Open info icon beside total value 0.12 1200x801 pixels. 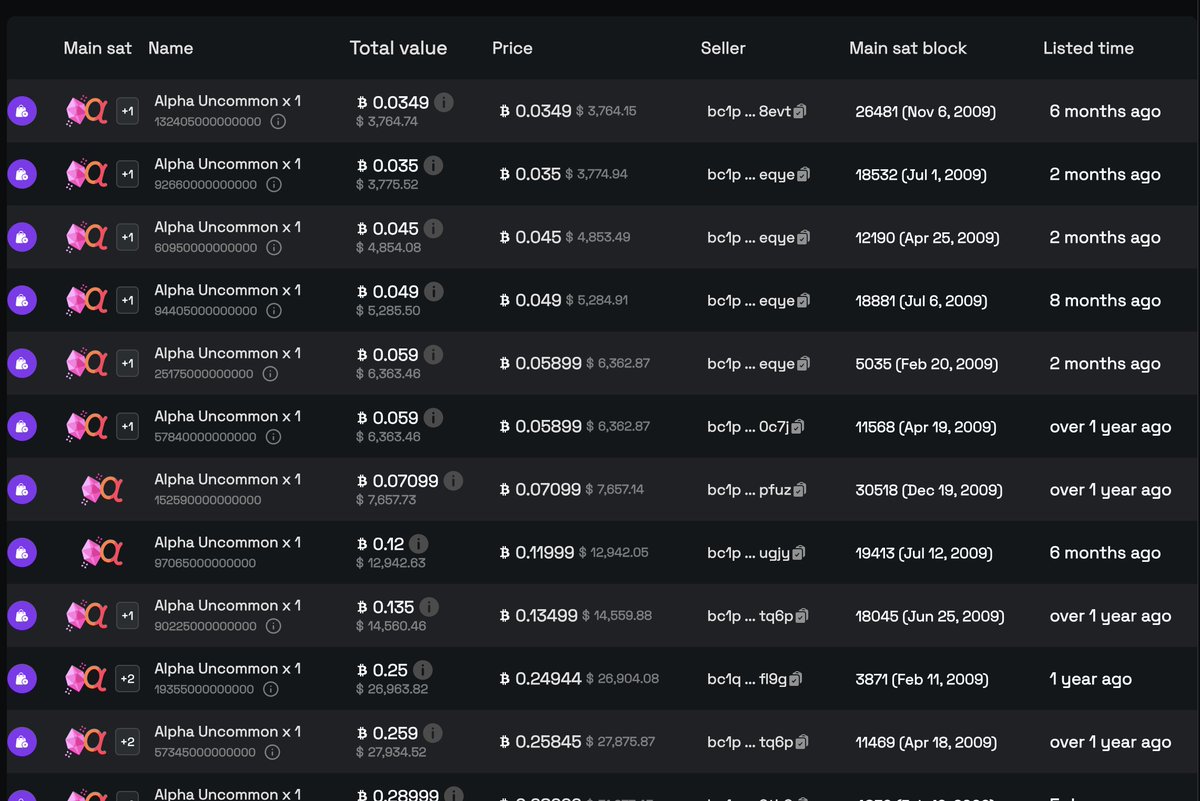click(419, 544)
